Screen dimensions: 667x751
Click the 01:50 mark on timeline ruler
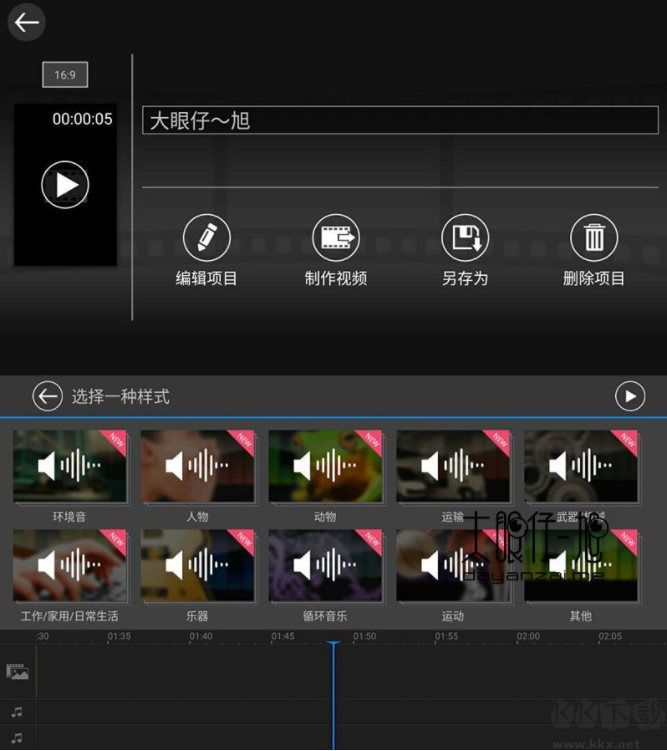[365, 636]
